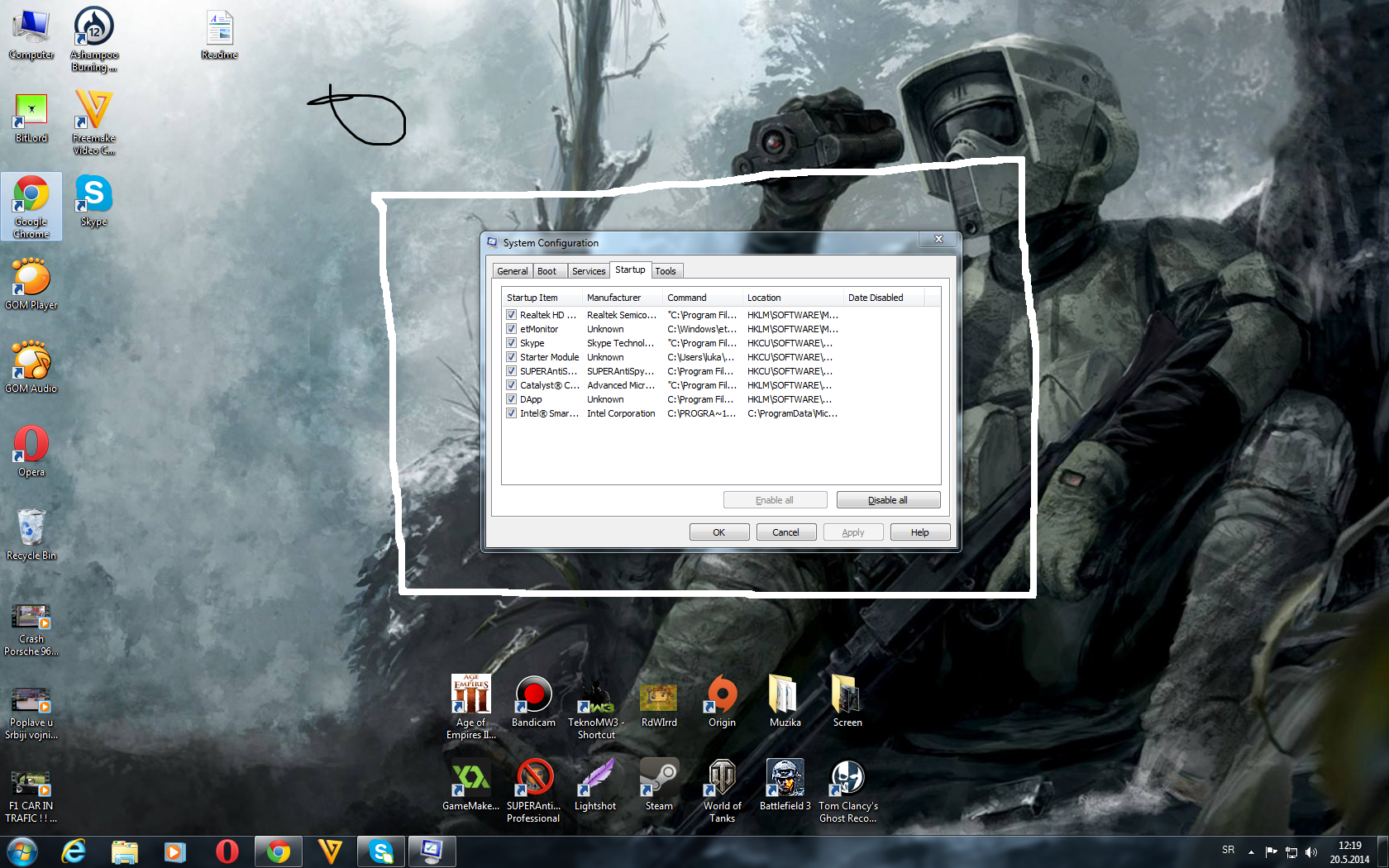Select the TeknoMW3 Shortcut icon
The width and height of the screenshot is (1389, 868).
[596, 708]
